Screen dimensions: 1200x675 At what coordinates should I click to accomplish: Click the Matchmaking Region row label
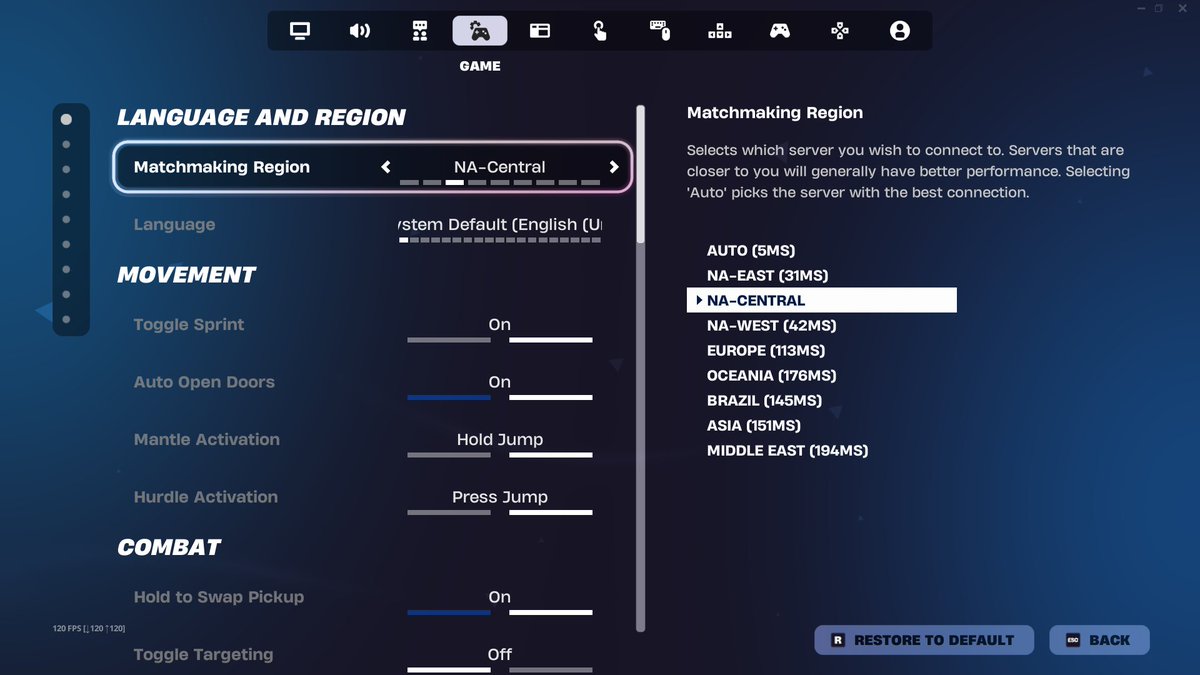[x=222, y=167]
